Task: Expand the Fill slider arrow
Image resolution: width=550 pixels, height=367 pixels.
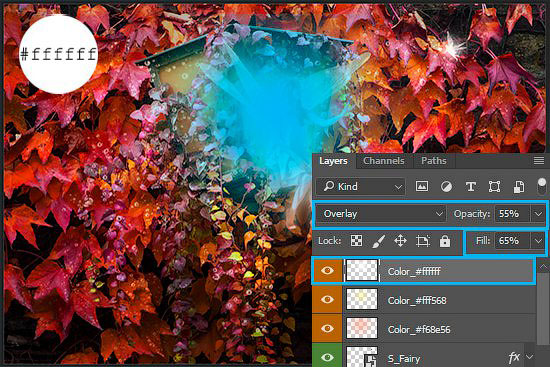Action: 538,241
